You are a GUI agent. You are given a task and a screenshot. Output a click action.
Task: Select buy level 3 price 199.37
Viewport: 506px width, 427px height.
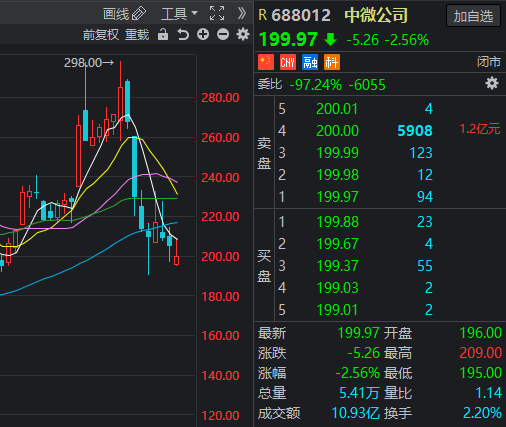click(337, 266)
